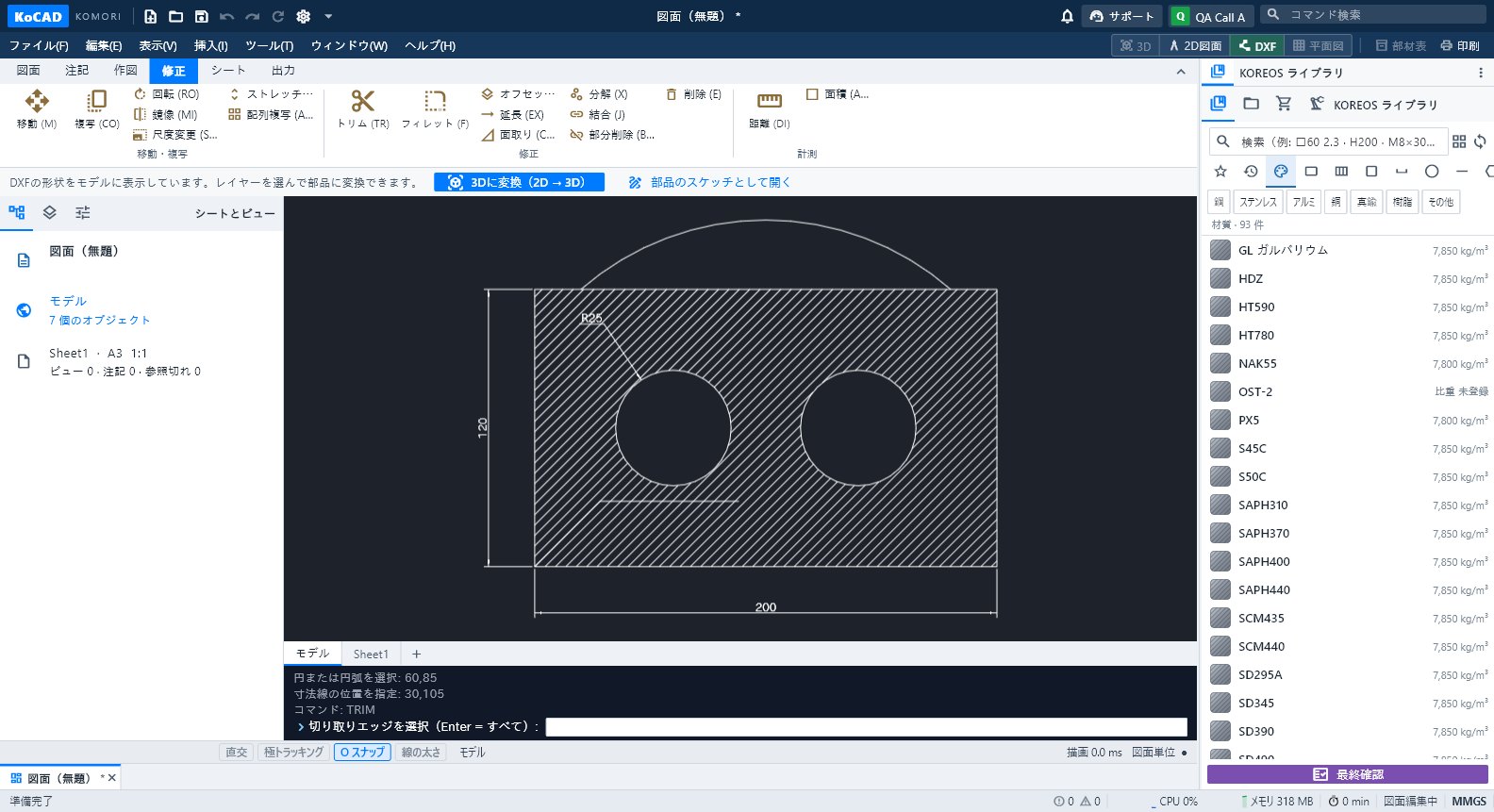The image size is (1494, 812).
Task: Toggle polar tracking mode
Action: click(x=293, y=753)
